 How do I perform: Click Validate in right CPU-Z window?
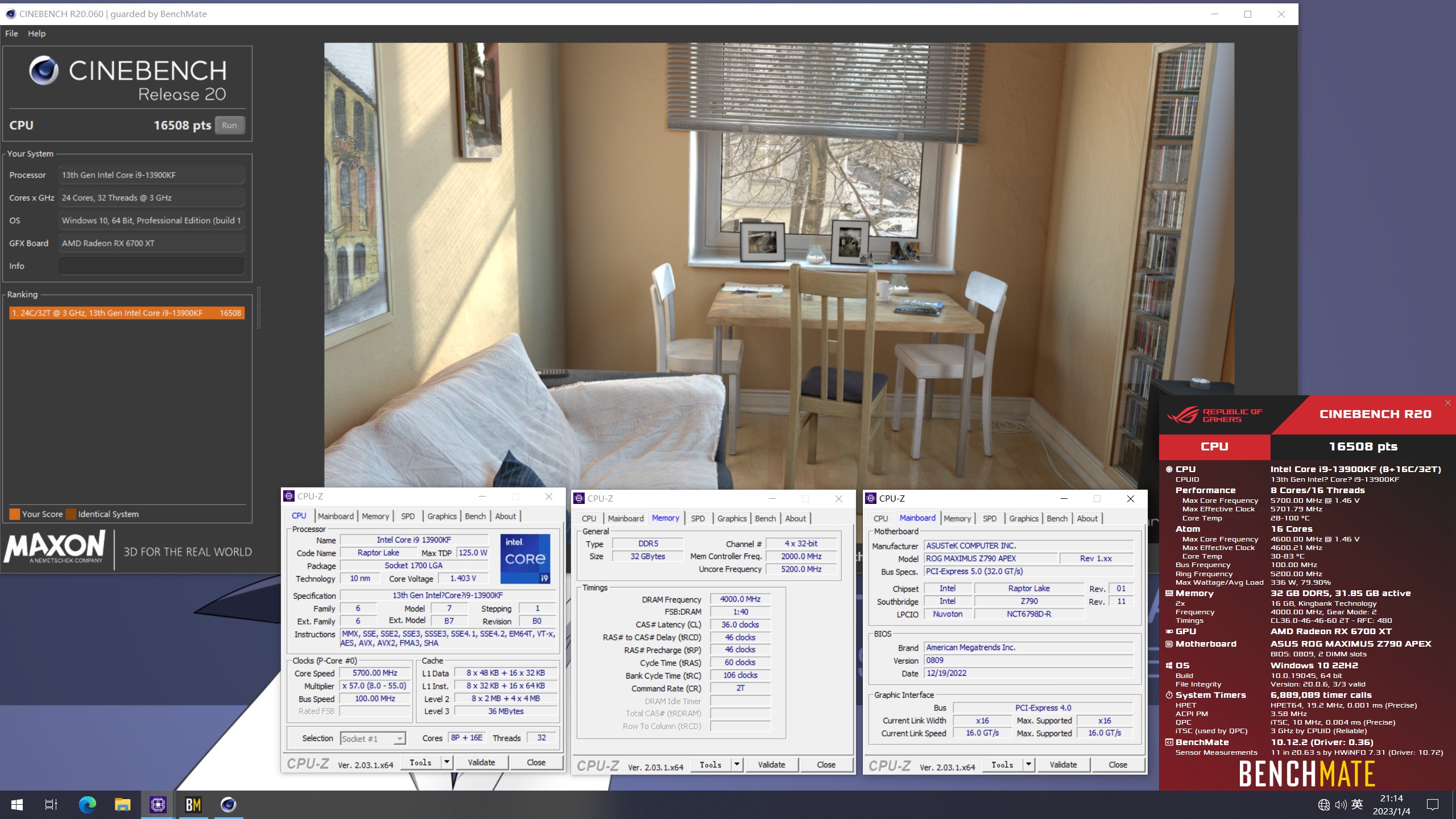(x=1063, y=764)
